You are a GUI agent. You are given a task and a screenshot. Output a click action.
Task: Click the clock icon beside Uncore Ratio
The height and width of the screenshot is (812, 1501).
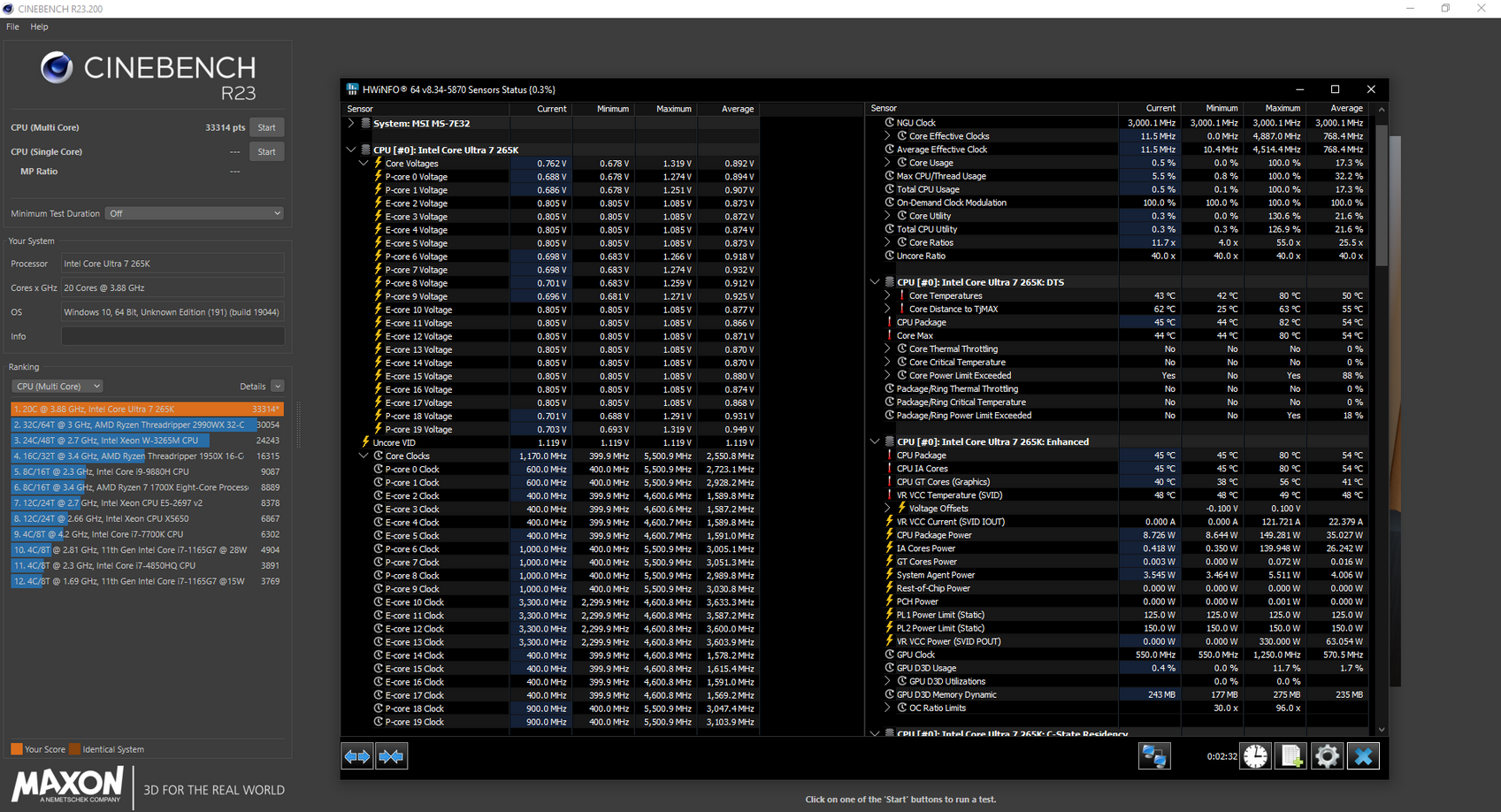[x=890, y=256]
